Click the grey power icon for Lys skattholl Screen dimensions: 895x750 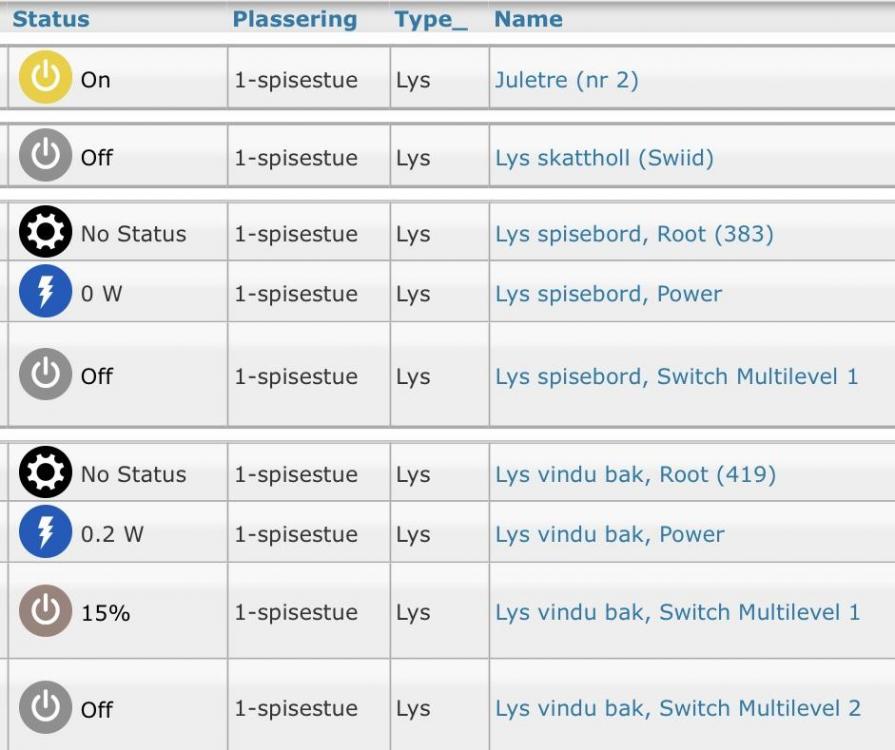tap(45, 156)
